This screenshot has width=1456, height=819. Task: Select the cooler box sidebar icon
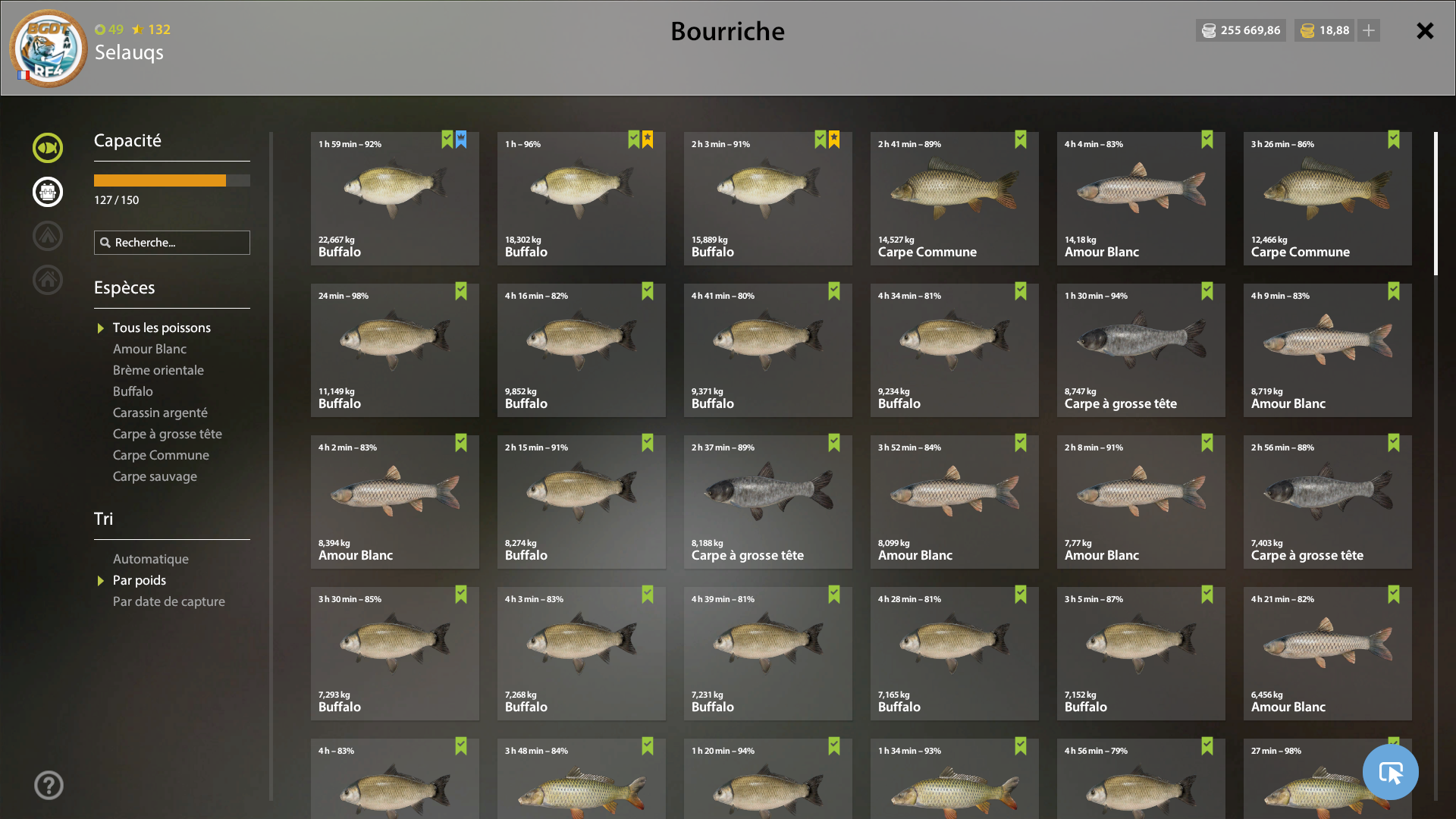click(x=48, y=192)
